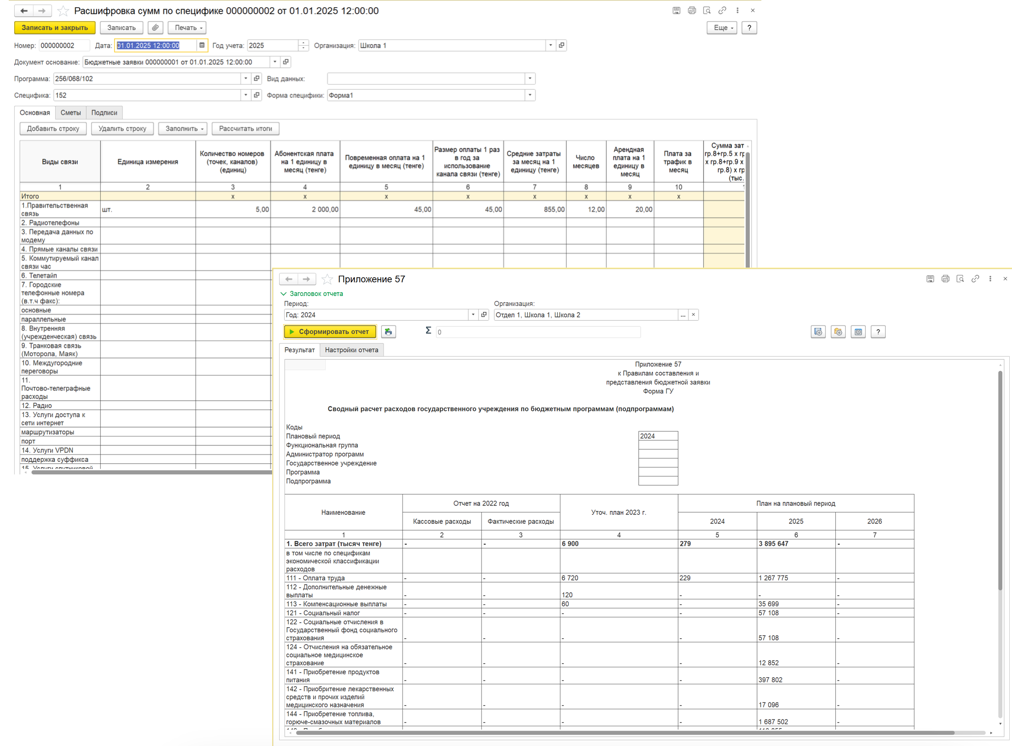This screenshot has height=746, width=1012.
Task: Open the Программа 256/068/102 record
Action: click(x=256, y=79)
